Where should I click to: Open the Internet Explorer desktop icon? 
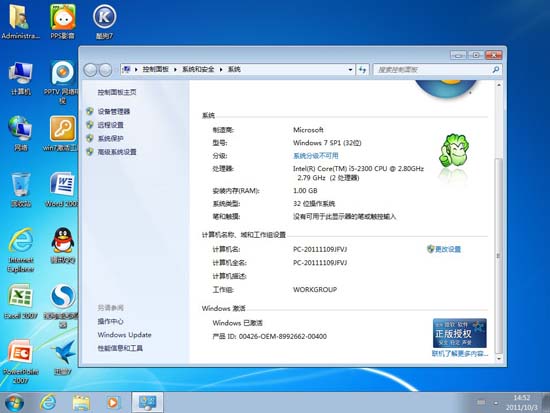(x=21, y=250)
